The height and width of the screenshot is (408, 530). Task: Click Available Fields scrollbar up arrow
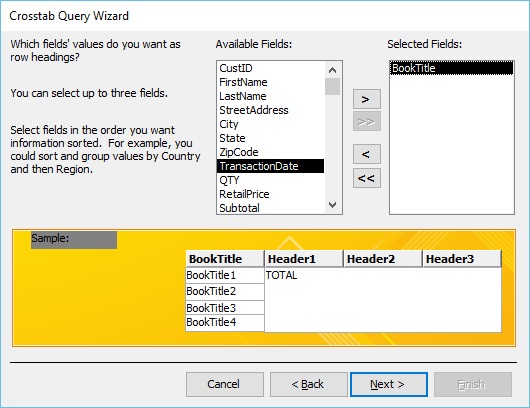tap(333, 70)
